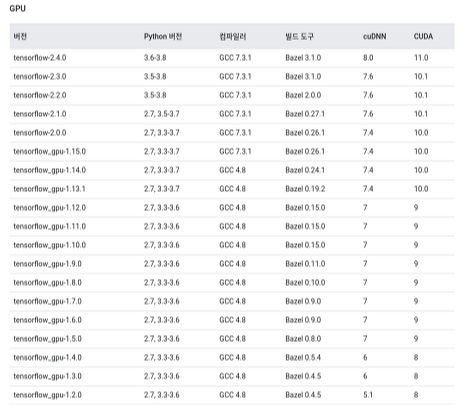Click the tensorflow-2.0.0 version cell
Viewport: 463px width, 405px height.
tap(40, 133)
